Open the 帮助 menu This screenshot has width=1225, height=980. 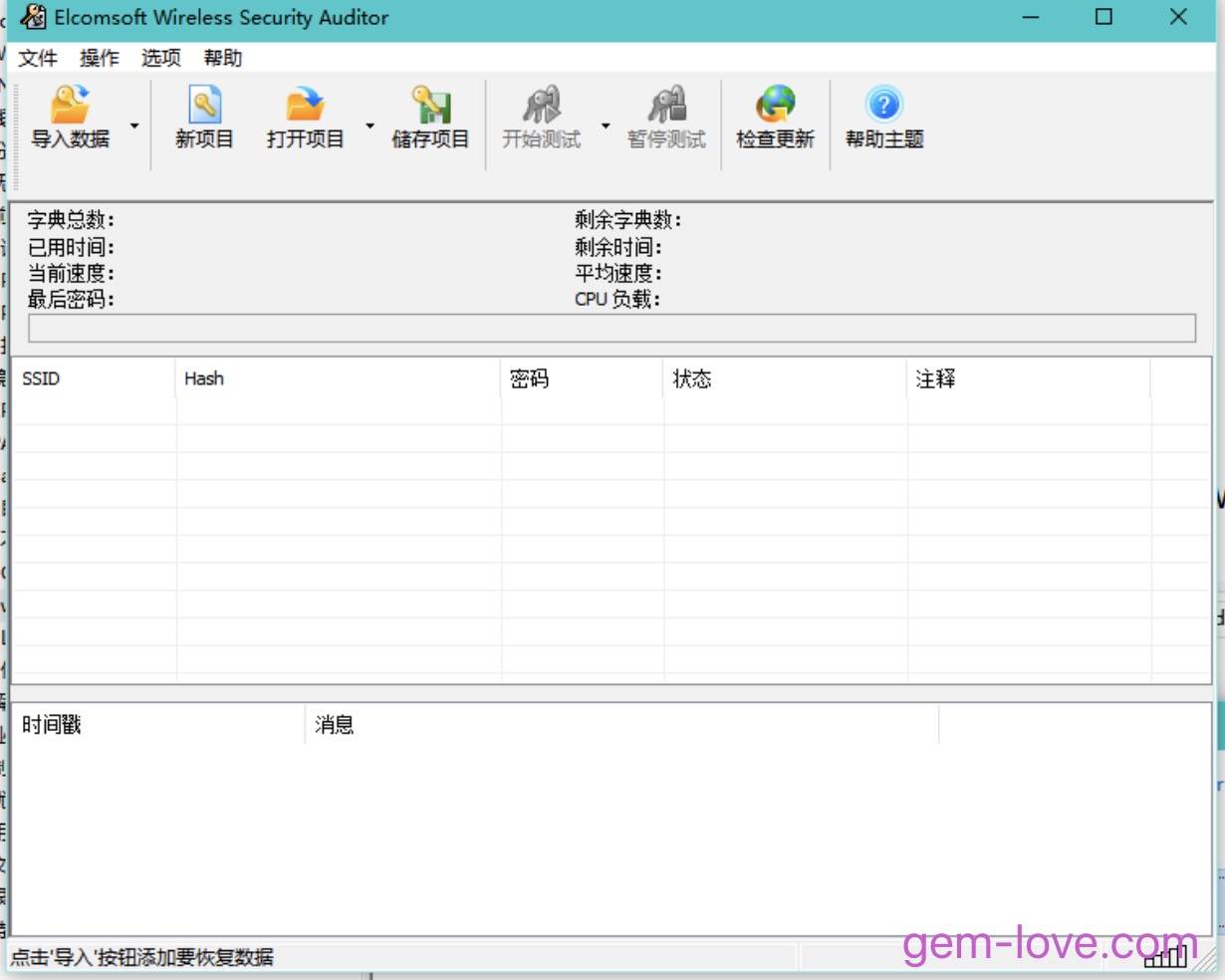click(x=223, y=58)
